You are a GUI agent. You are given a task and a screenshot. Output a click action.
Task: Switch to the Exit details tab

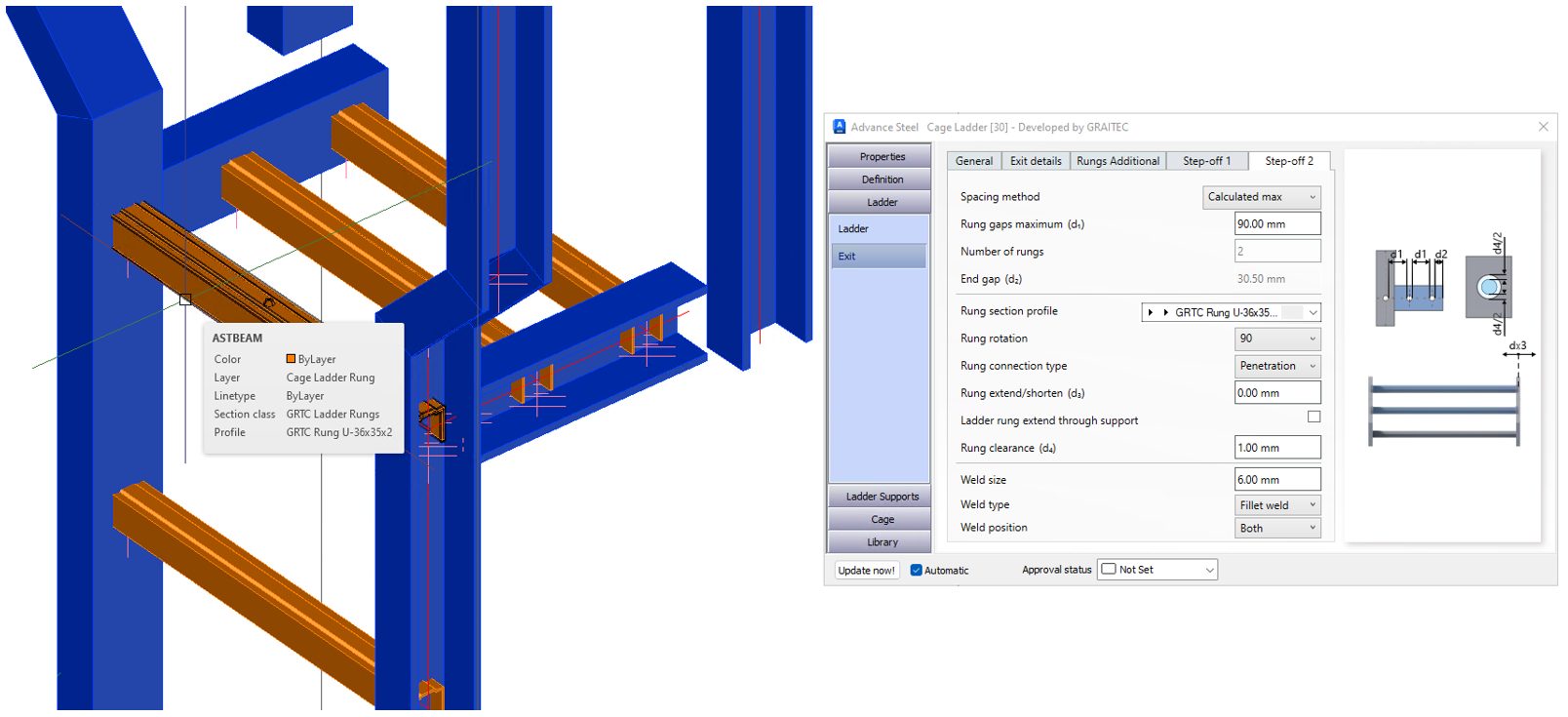(x=1036, y=161)
